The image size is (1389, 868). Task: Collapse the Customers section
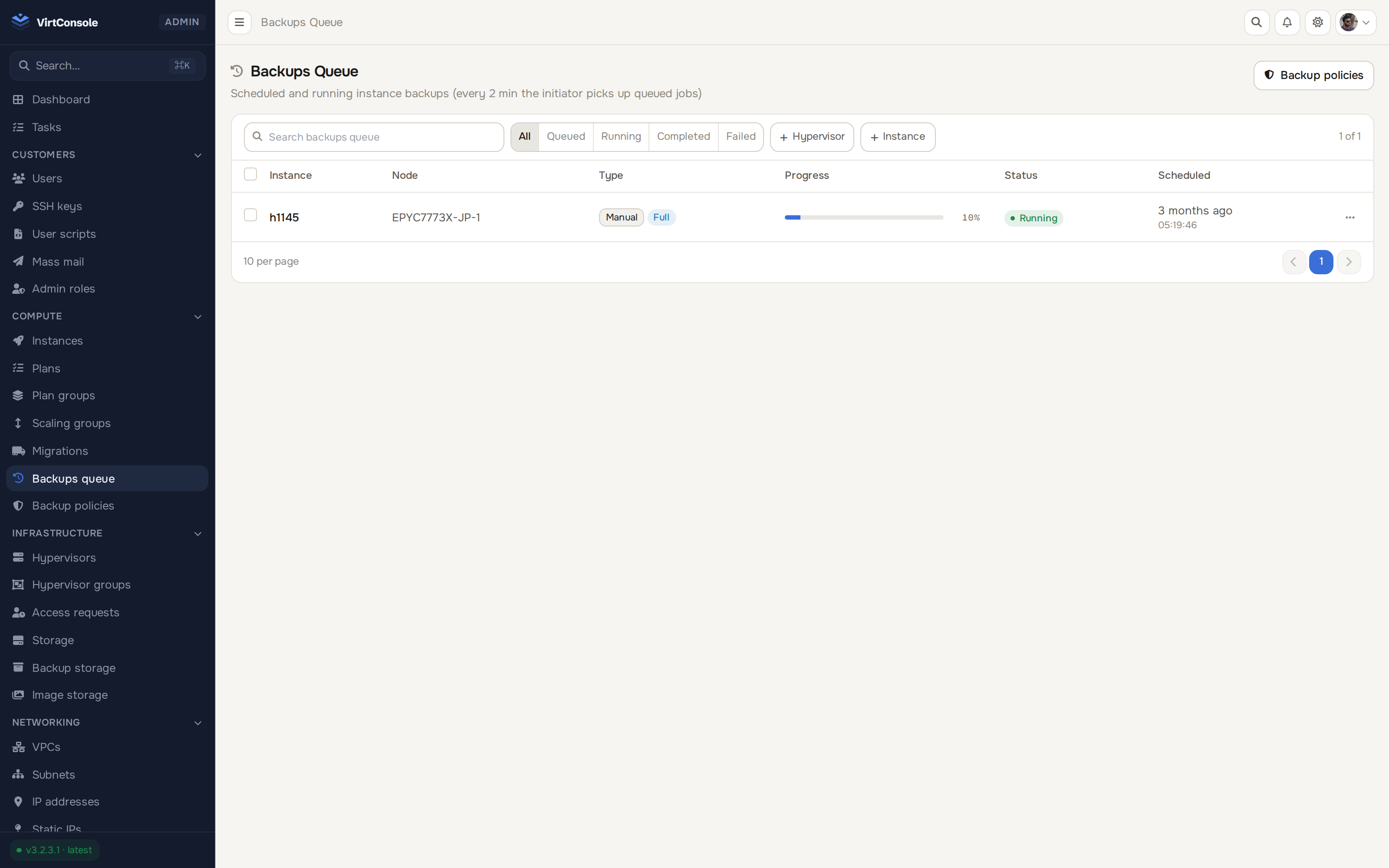tap(107, 155)
